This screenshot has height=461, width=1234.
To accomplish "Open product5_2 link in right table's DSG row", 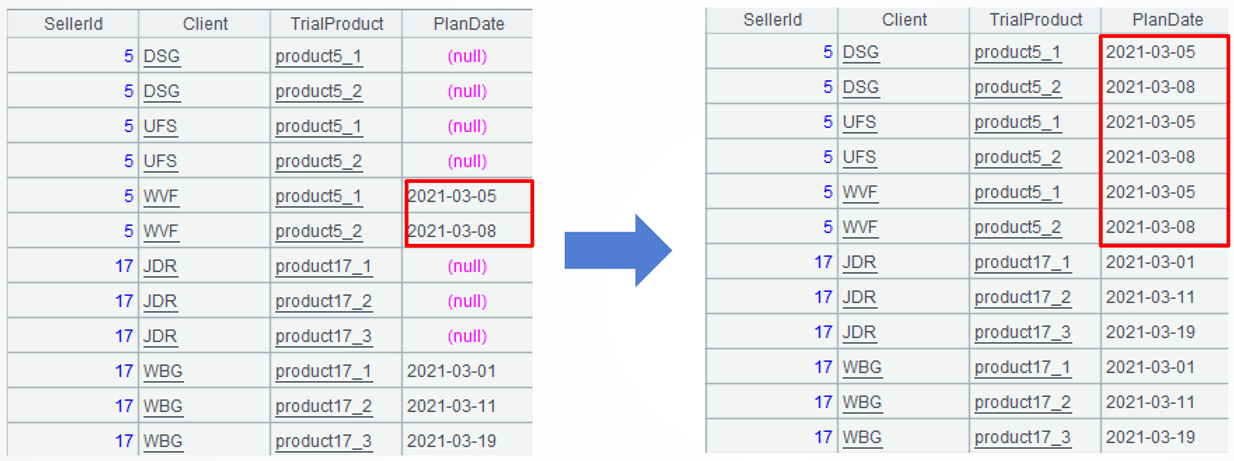I will (x=1018, y=87).
